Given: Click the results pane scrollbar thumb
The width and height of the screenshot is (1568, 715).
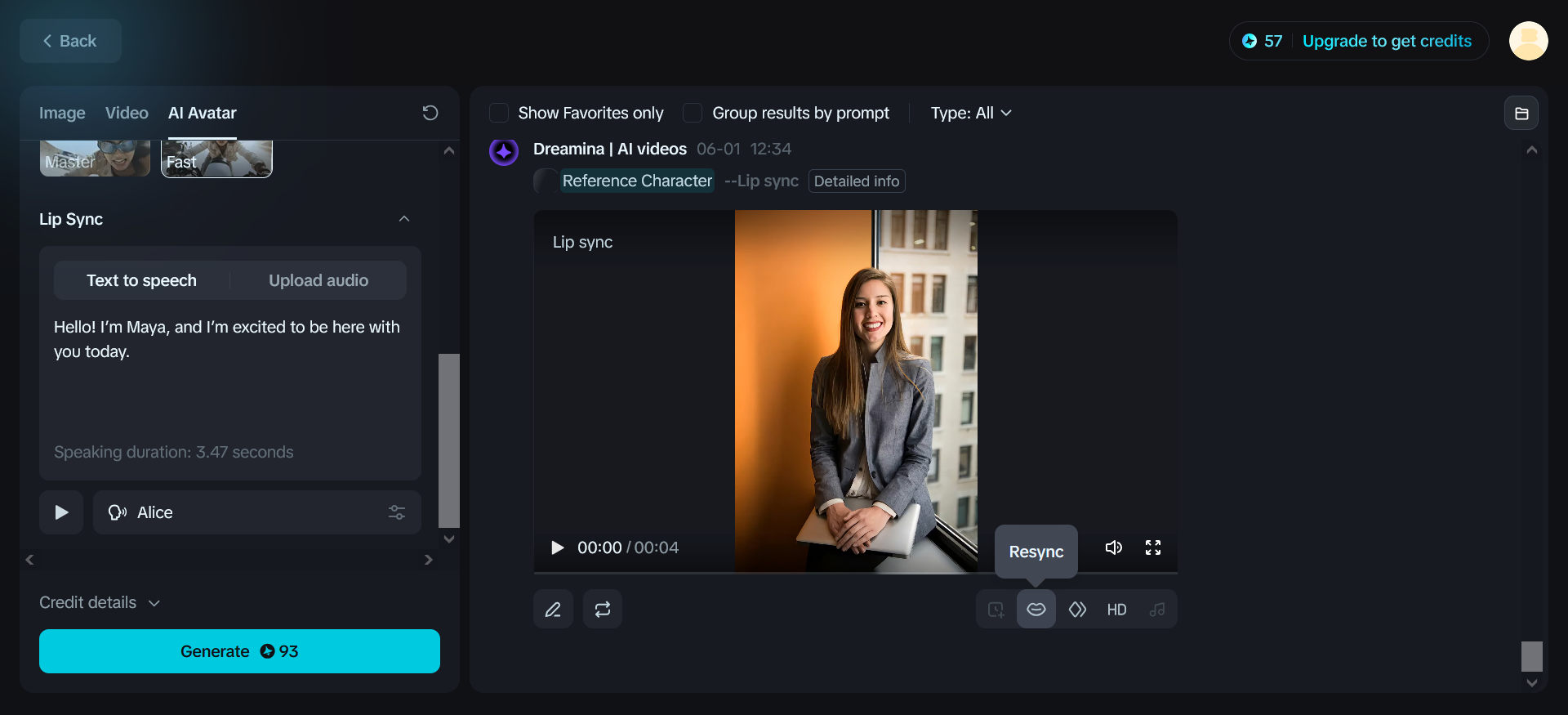Looking at the screenshot, I should tap(1532, 656).
